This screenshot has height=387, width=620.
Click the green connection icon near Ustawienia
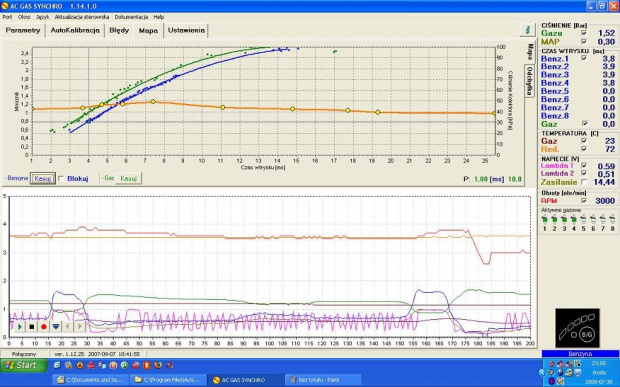(527, 30)
